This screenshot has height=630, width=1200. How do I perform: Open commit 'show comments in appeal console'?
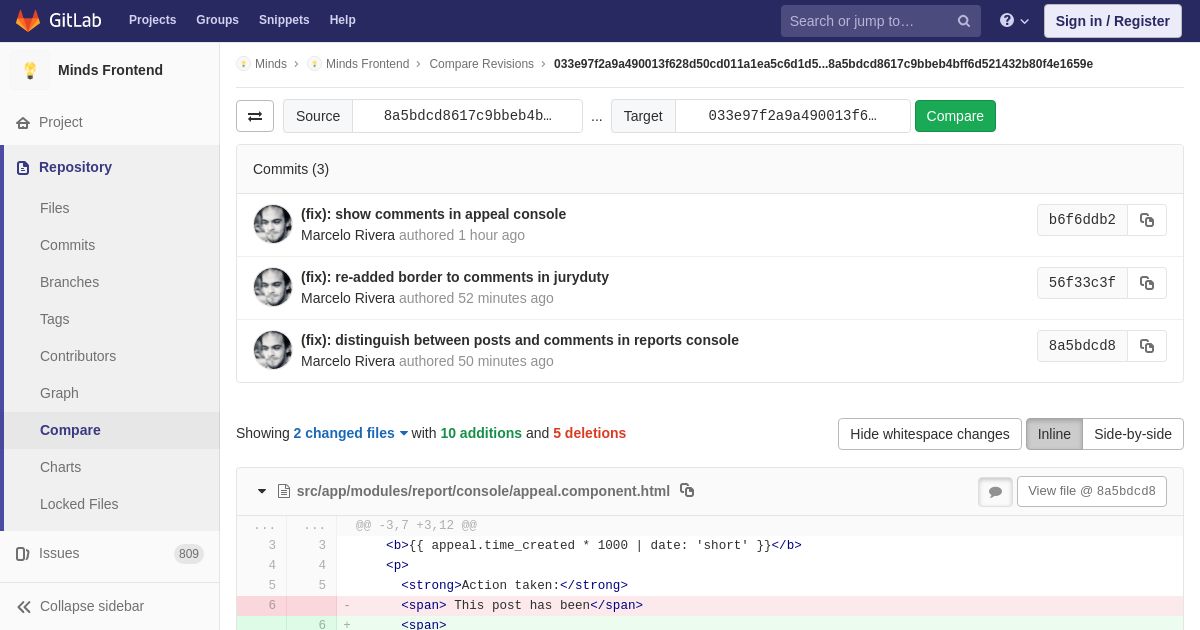pos(433,214)
